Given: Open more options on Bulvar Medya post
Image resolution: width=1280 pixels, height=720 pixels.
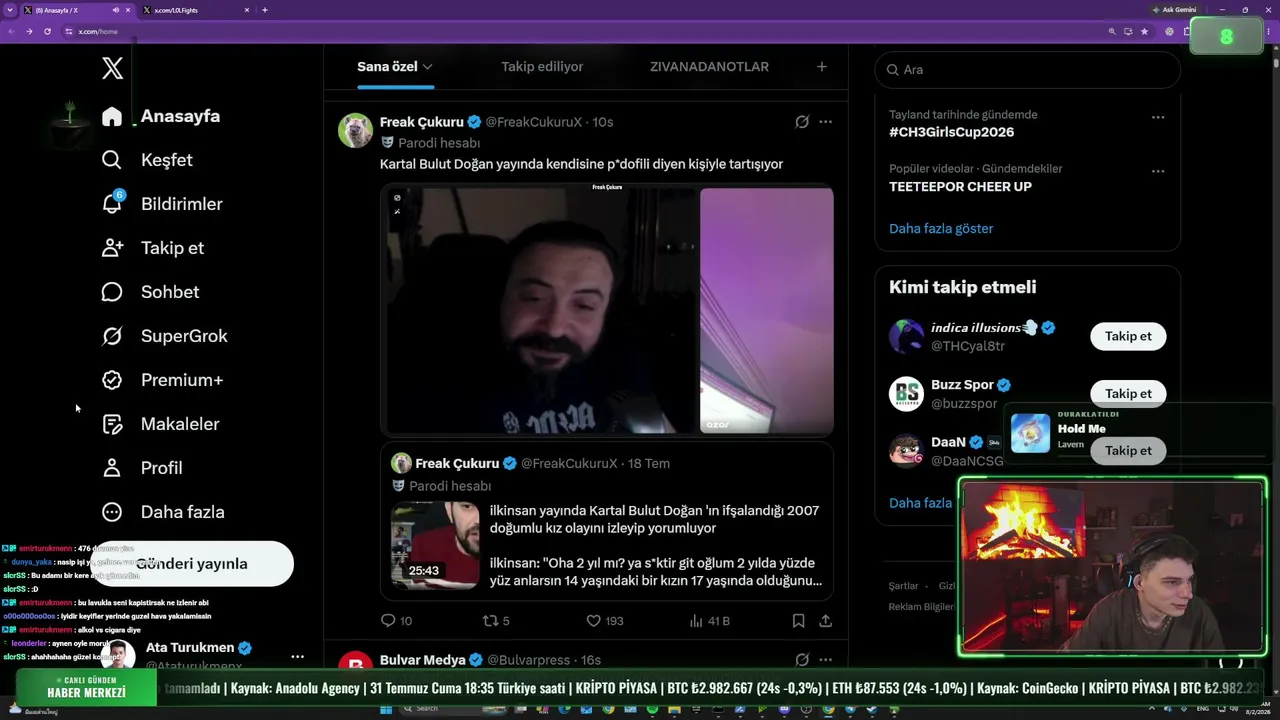Looking at the screenshot, I should point(825,660).
